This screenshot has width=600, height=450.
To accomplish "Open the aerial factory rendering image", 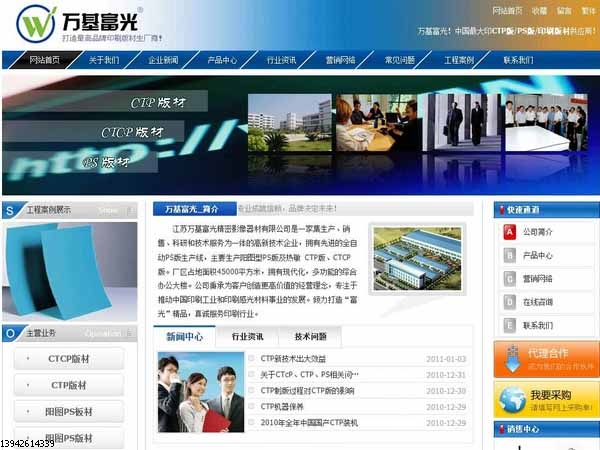I will [417, 259].
